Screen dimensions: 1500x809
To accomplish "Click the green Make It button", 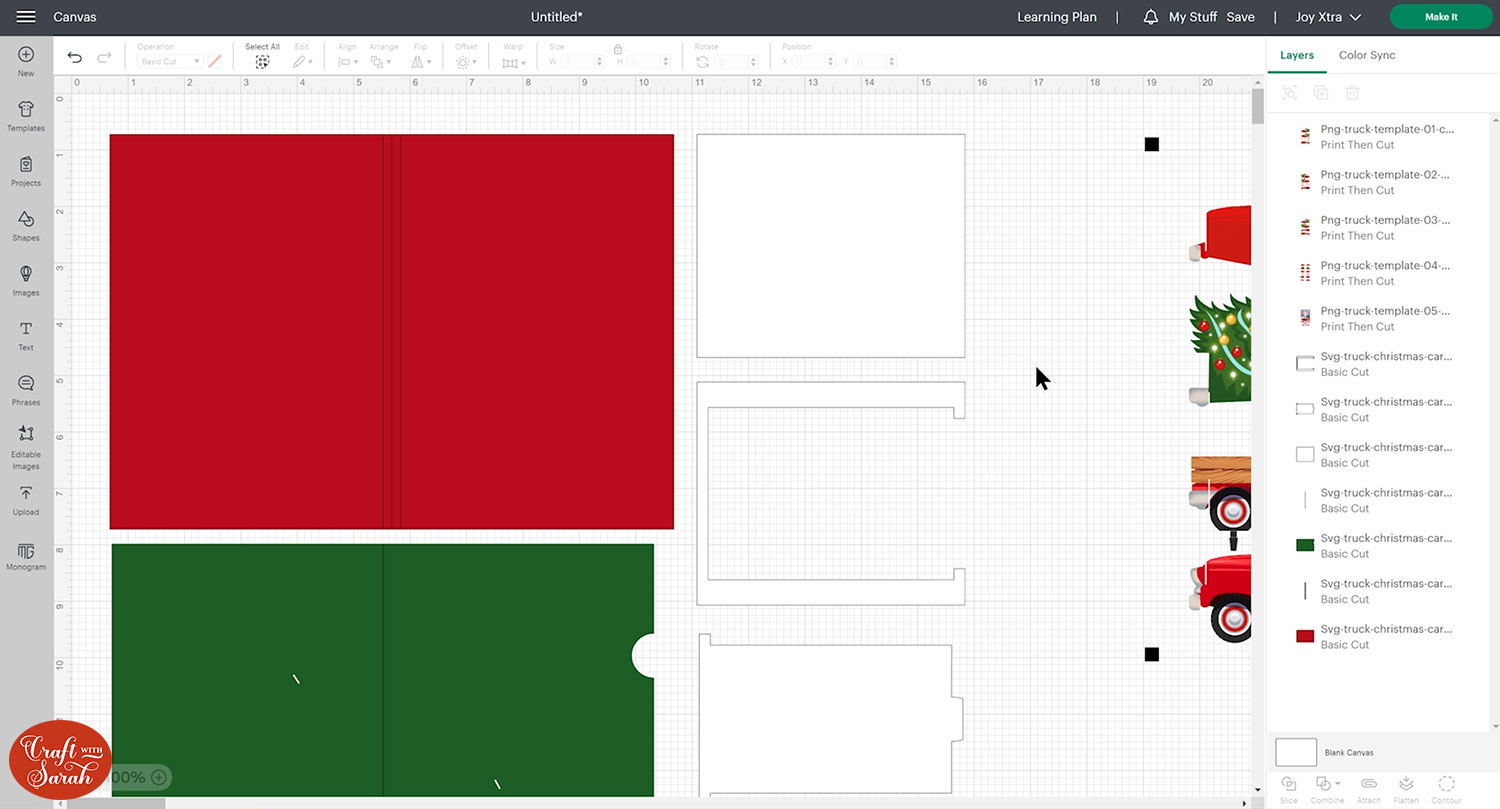I will coord(1440,17).
